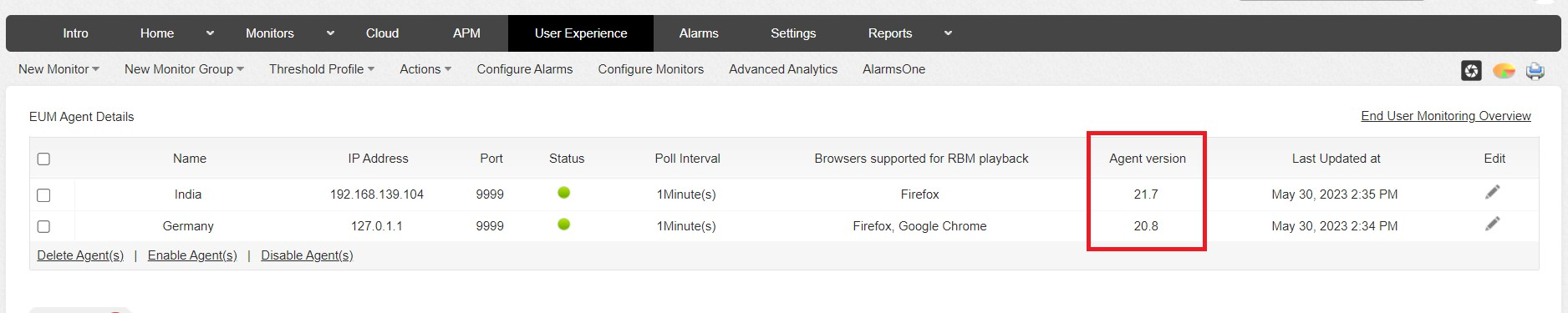Image resolution: width=1568 pixels, height=313 pixels.
Task: Click the Delete Agent(s) link
Action: (80, 255)
